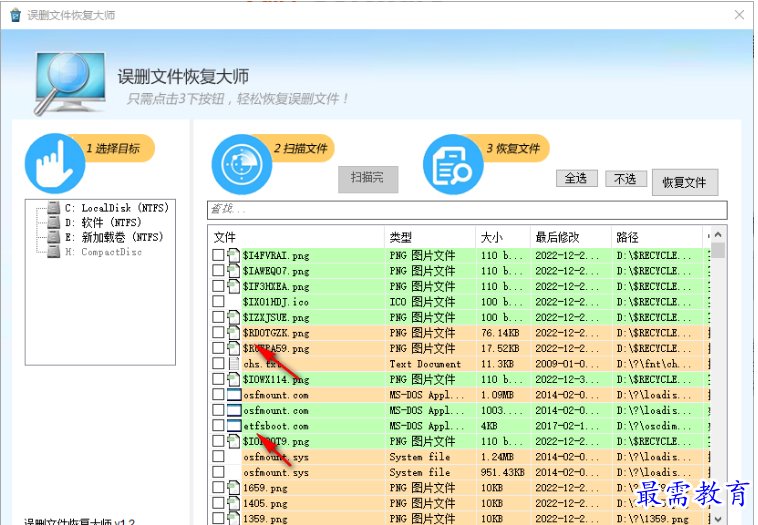758x525 pixels.
Task: Click the radar scan files icon
Action: coord(242,164)
